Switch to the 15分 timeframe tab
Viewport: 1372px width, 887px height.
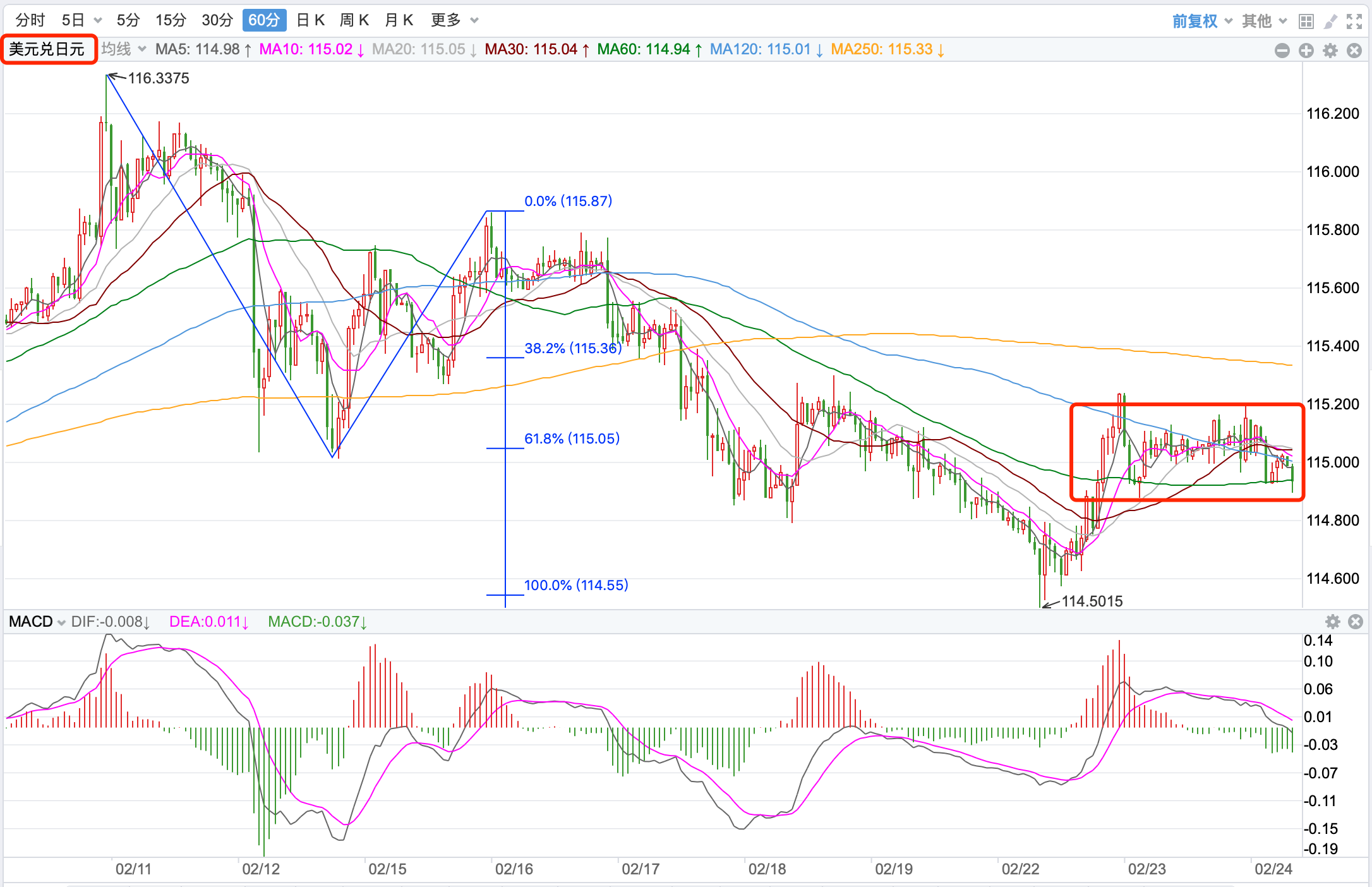coord(171,20)
